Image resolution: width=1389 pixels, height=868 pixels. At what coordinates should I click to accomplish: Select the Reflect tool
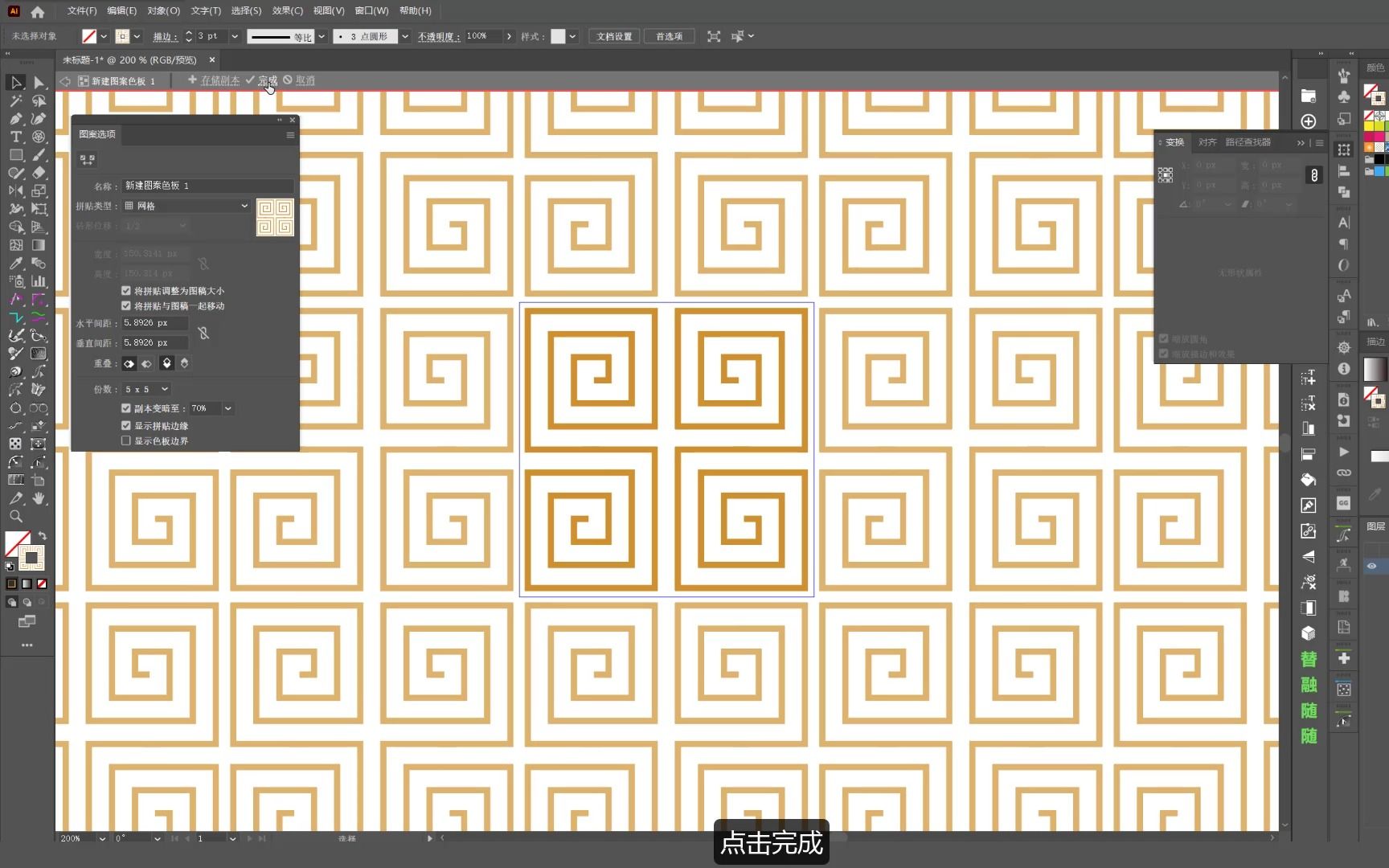pos(15,191)
